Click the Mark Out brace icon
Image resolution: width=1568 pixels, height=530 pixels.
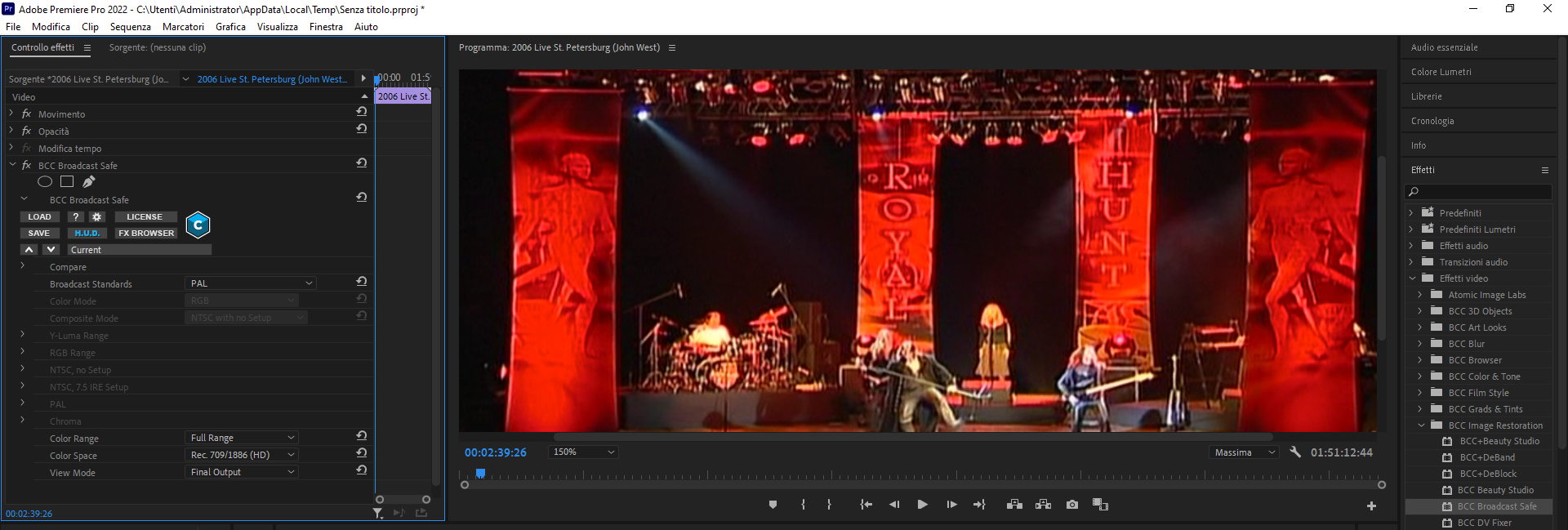pyautogui.click(x=829, y=505)
